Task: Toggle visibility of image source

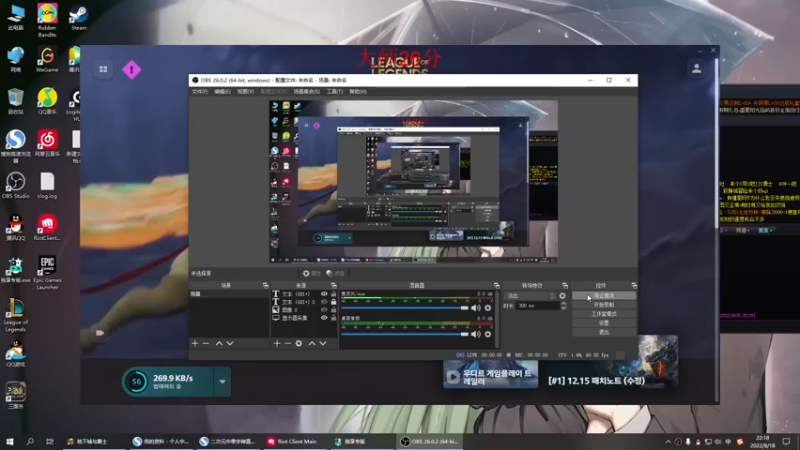Action: click(324, 310)
